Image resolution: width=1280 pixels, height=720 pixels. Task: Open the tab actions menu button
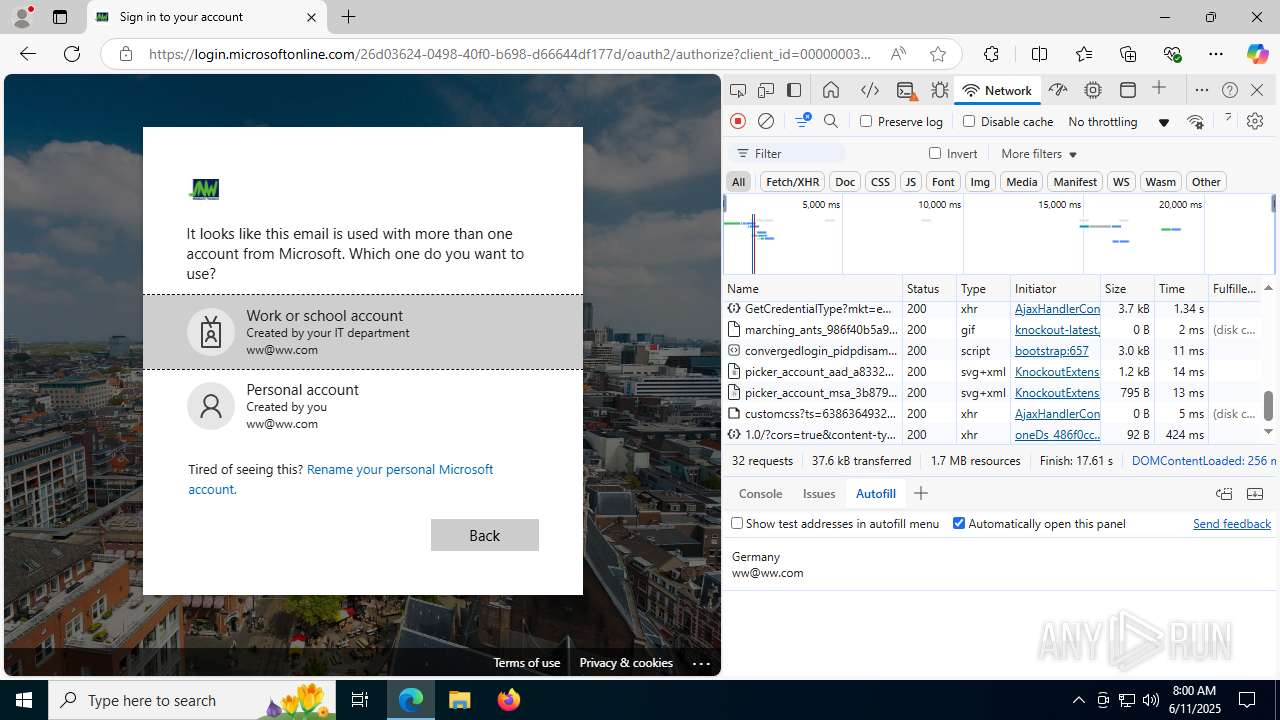pyautogui.click(x=60, y=17)
